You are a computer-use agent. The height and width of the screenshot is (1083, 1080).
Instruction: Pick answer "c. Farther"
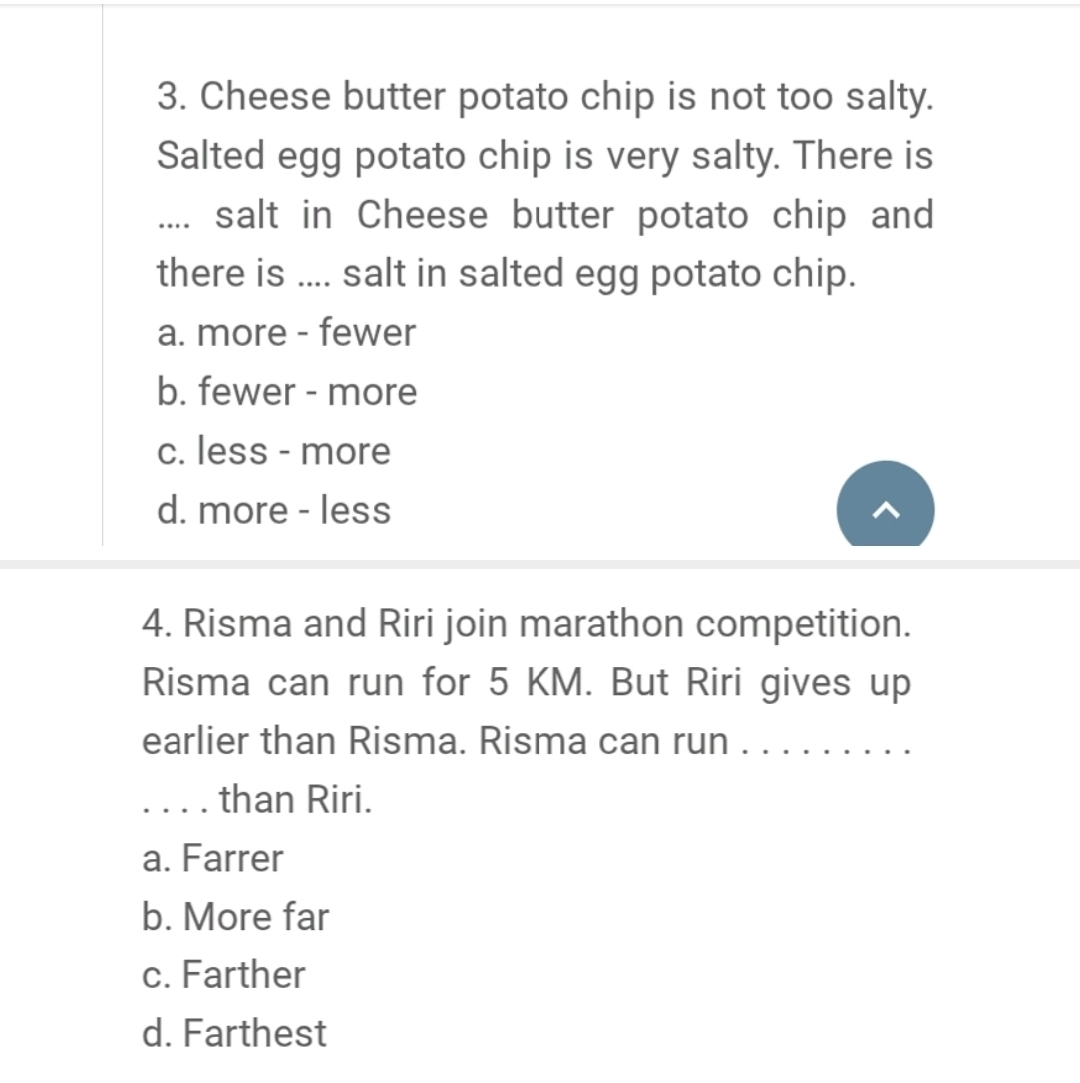(x=224, y=975)
